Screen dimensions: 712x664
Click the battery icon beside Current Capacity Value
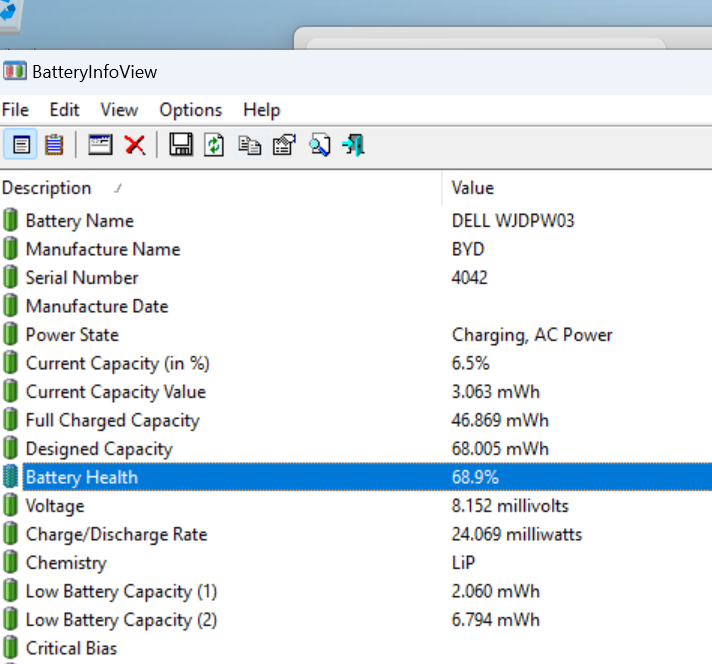[10, 391]
